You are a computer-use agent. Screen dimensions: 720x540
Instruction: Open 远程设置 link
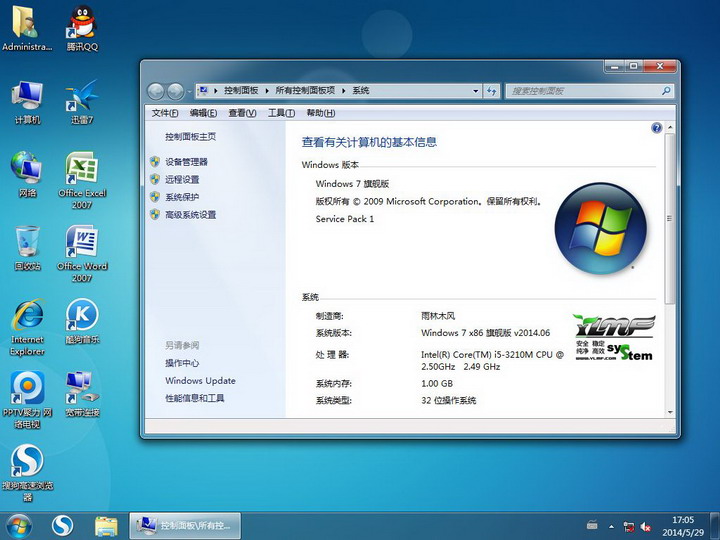click(182, 179)
